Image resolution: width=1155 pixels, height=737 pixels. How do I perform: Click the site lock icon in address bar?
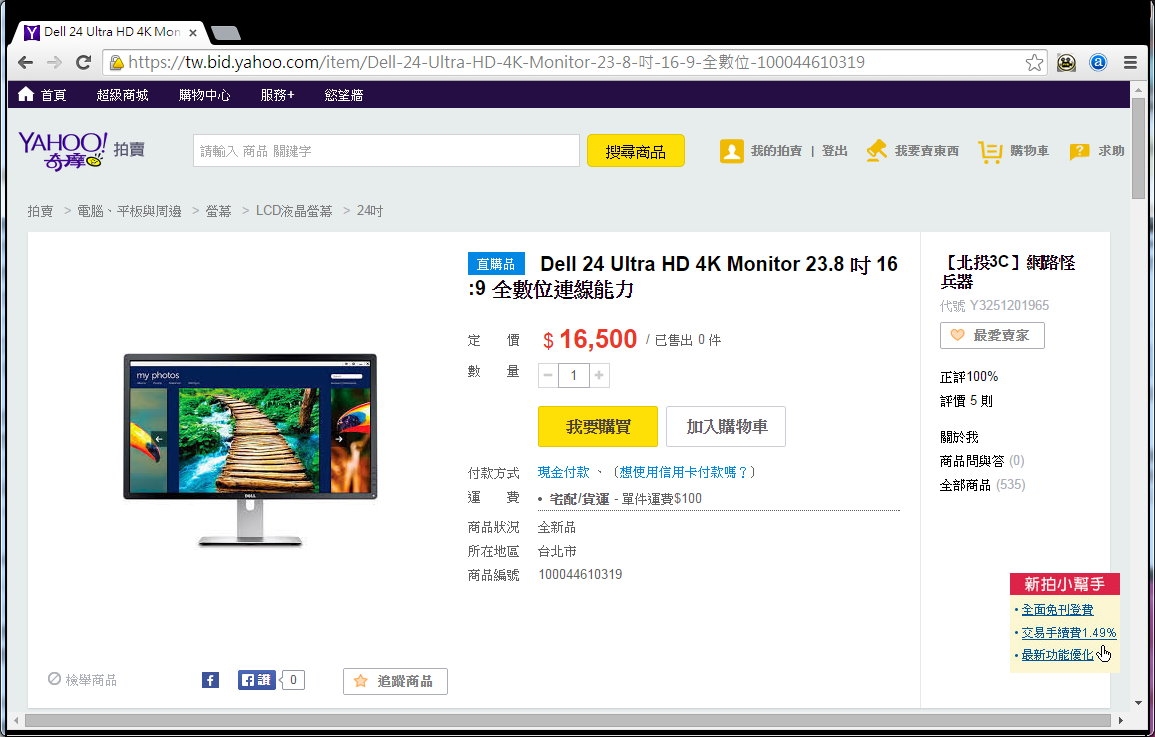click(116, 63)
